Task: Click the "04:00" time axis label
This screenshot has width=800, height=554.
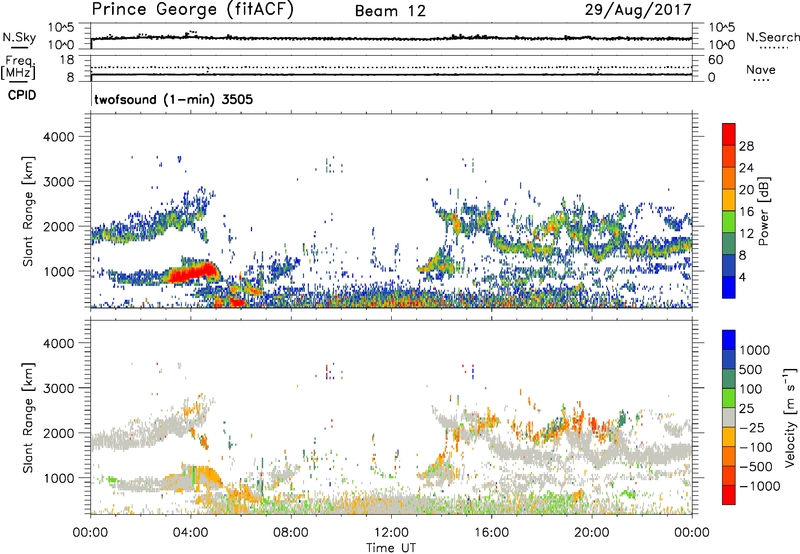Action: point(191,532)
